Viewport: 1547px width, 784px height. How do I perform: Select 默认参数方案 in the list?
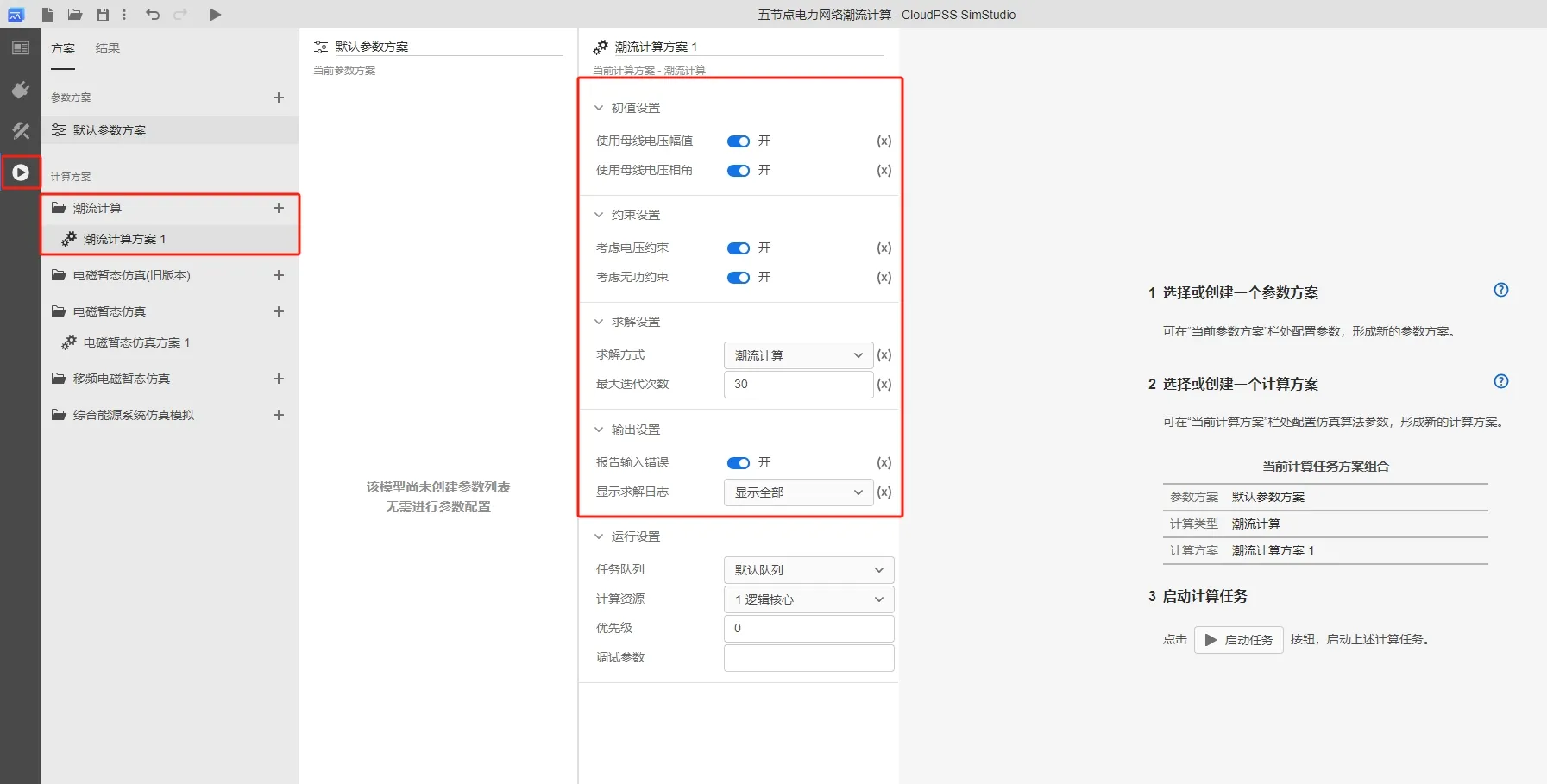coord(170,130)
